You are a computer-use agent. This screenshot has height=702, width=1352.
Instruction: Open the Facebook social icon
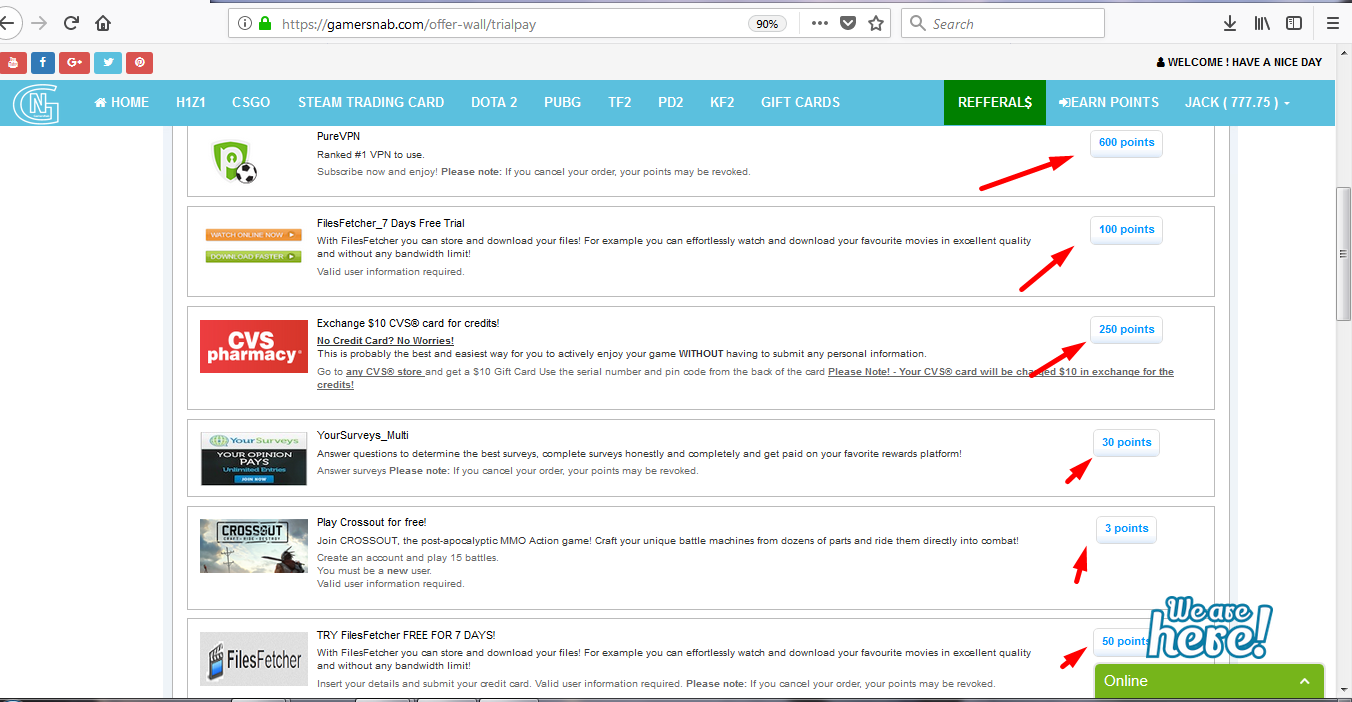43,62
